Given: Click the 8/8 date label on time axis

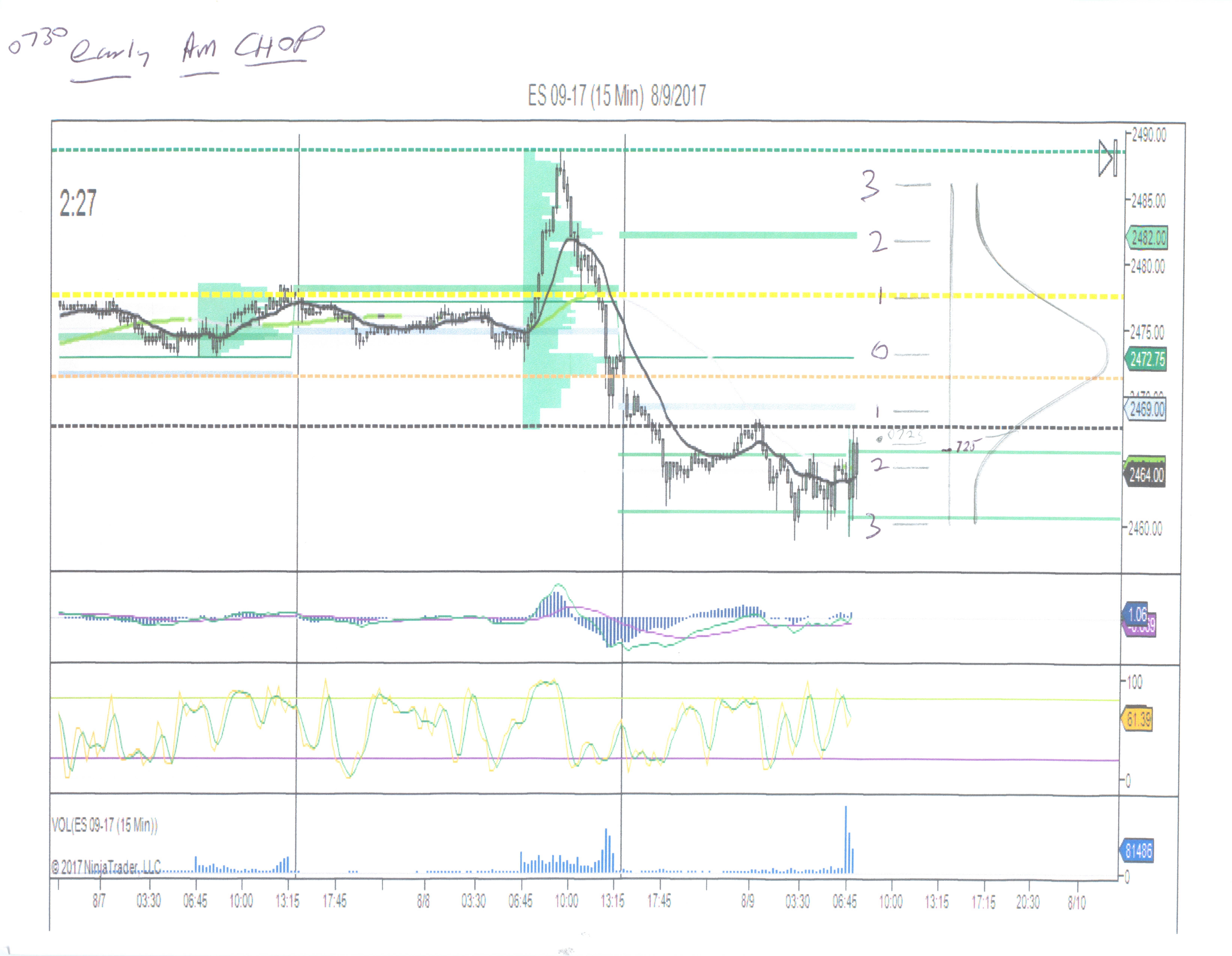Looking at the screenshot, I should pos(423,901).
